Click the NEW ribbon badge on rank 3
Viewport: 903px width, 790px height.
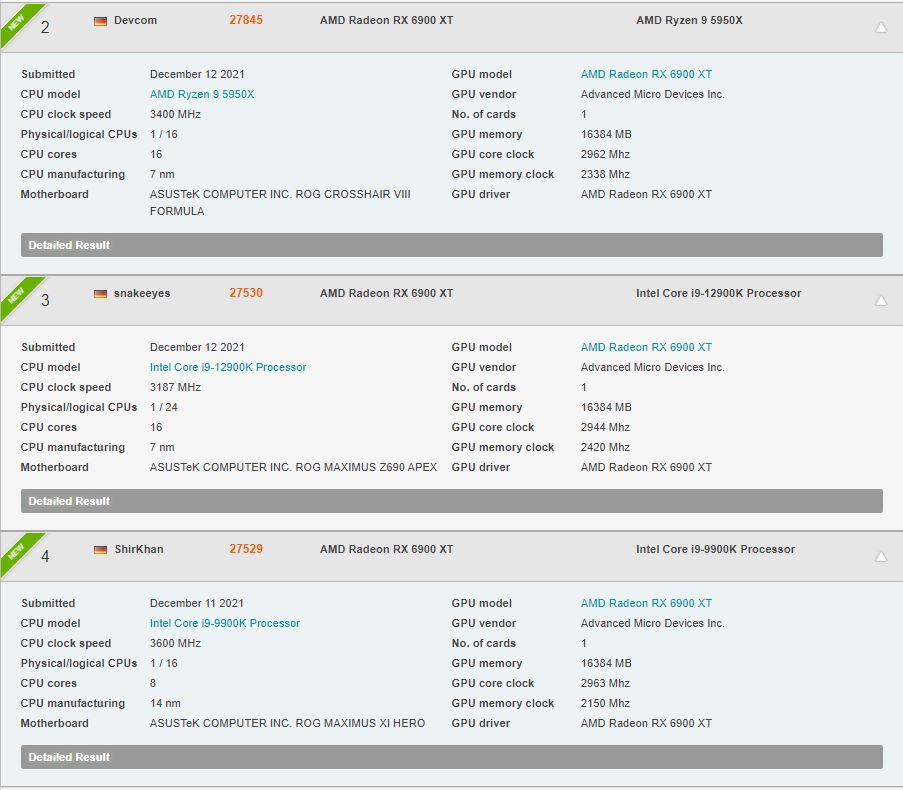click(x=17, y=295)
